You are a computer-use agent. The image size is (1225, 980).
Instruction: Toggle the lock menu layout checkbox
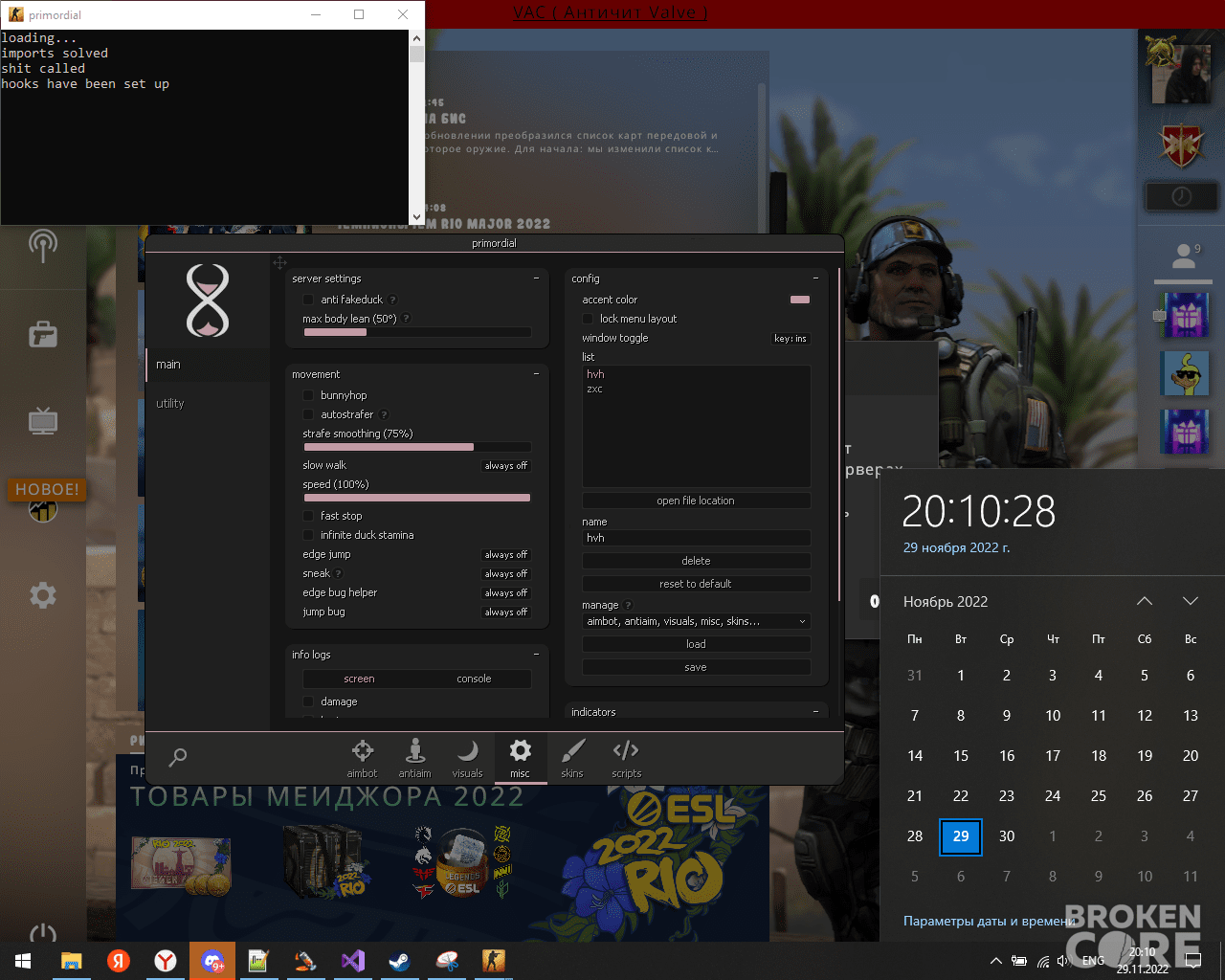click(588, 319)
